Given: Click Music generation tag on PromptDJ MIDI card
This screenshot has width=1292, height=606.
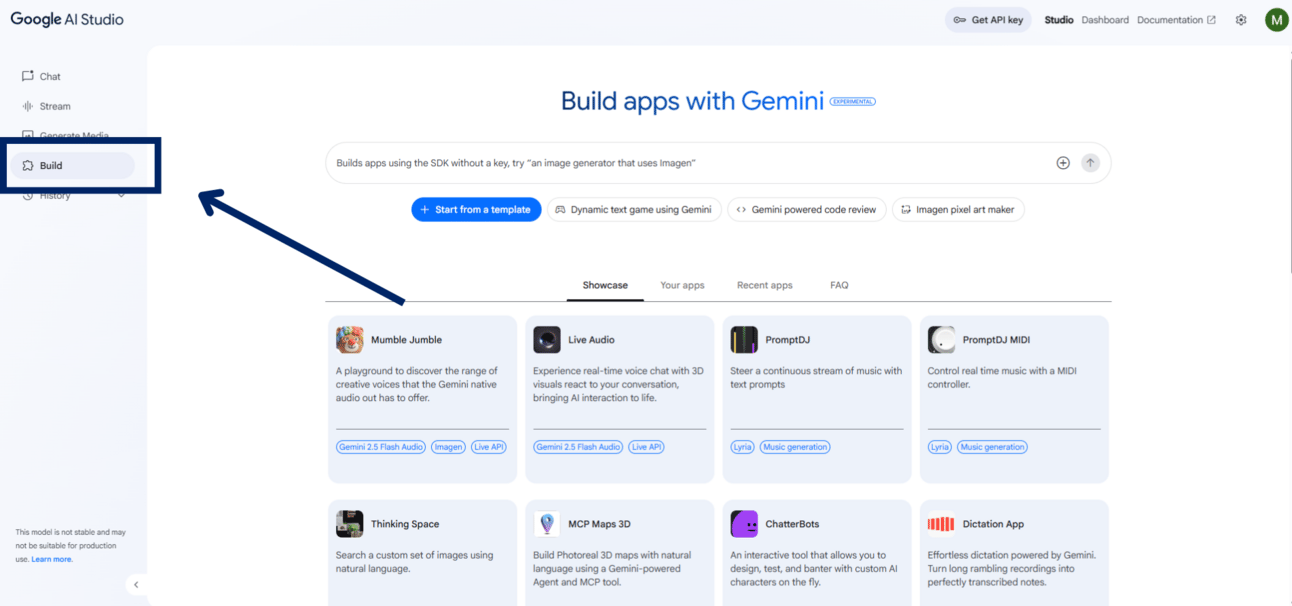Looking at the screenshot, I should click(992, 447).
